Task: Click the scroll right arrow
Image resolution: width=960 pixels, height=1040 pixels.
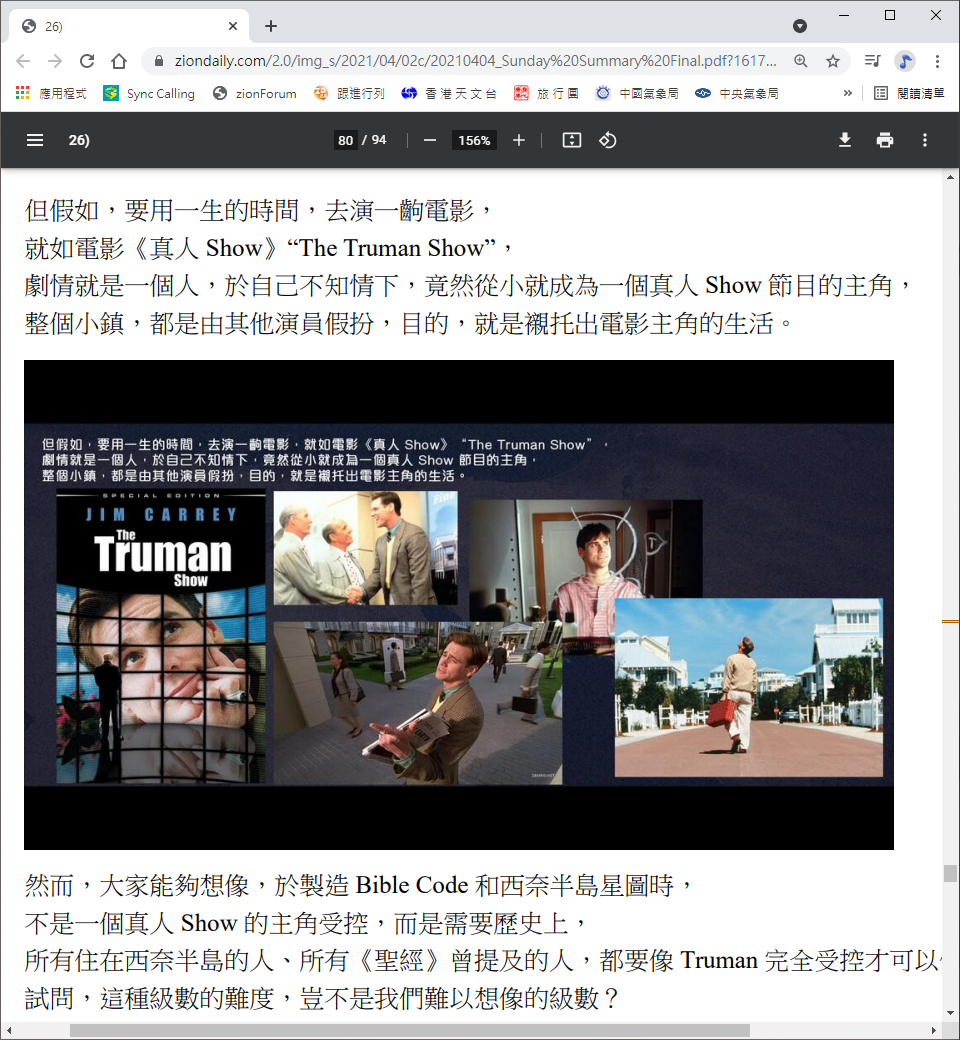Action: pyautogui.click(x=933, y=1031)
